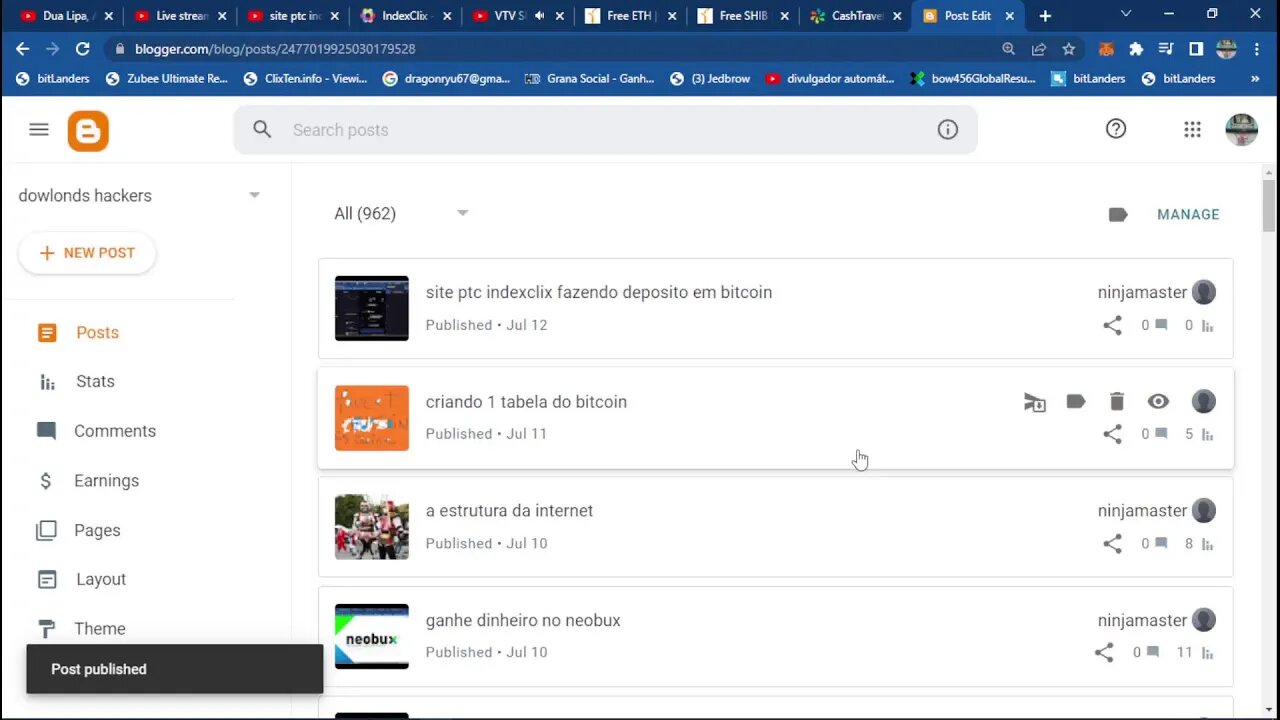Delete the tabela do bitcoin post

click(x=1117, y=401)
